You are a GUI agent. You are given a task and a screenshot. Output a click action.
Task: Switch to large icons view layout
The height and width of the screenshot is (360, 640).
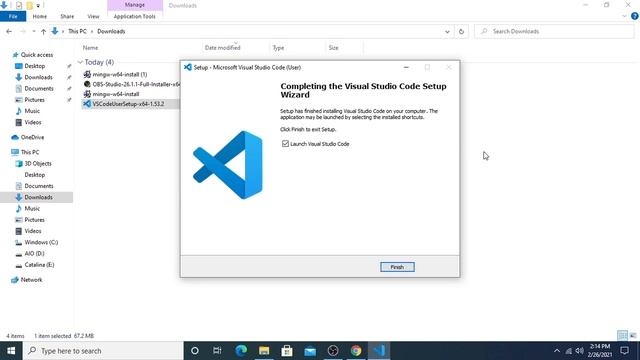tap(633, 336)
